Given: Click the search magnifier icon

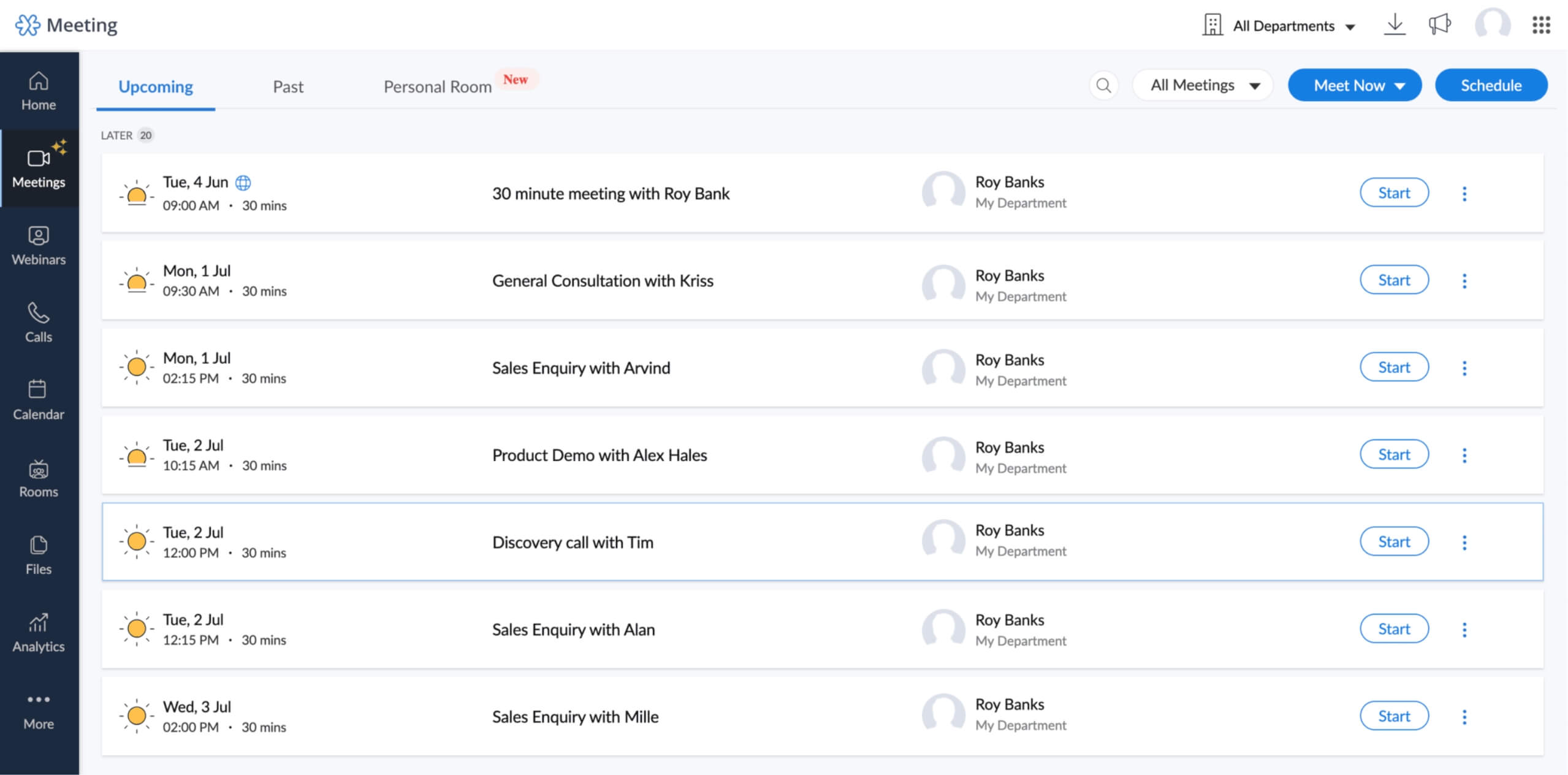Looking at the screenshot, I should [1103, 85].
